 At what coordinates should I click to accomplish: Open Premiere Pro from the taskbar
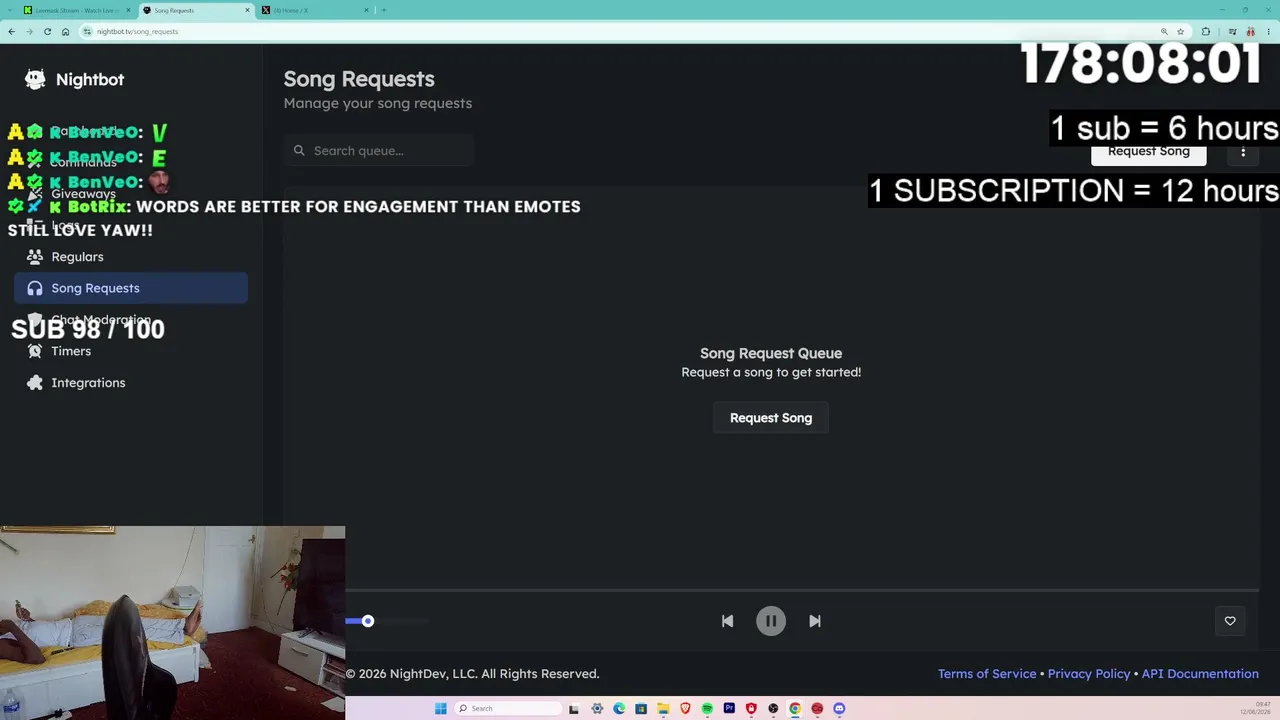point(729,708)
